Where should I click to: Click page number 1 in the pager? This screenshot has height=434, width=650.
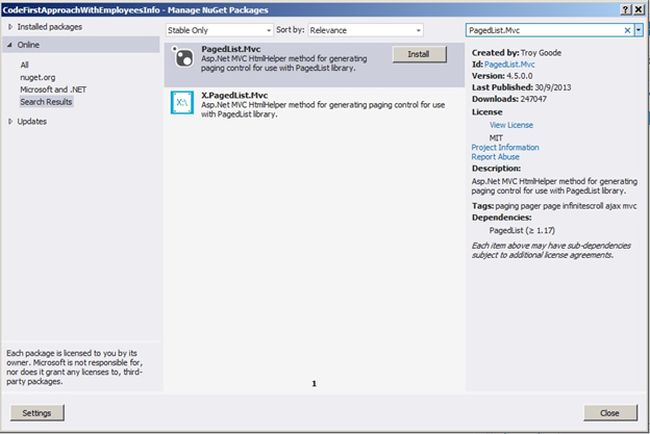click(x=314, y=384)
